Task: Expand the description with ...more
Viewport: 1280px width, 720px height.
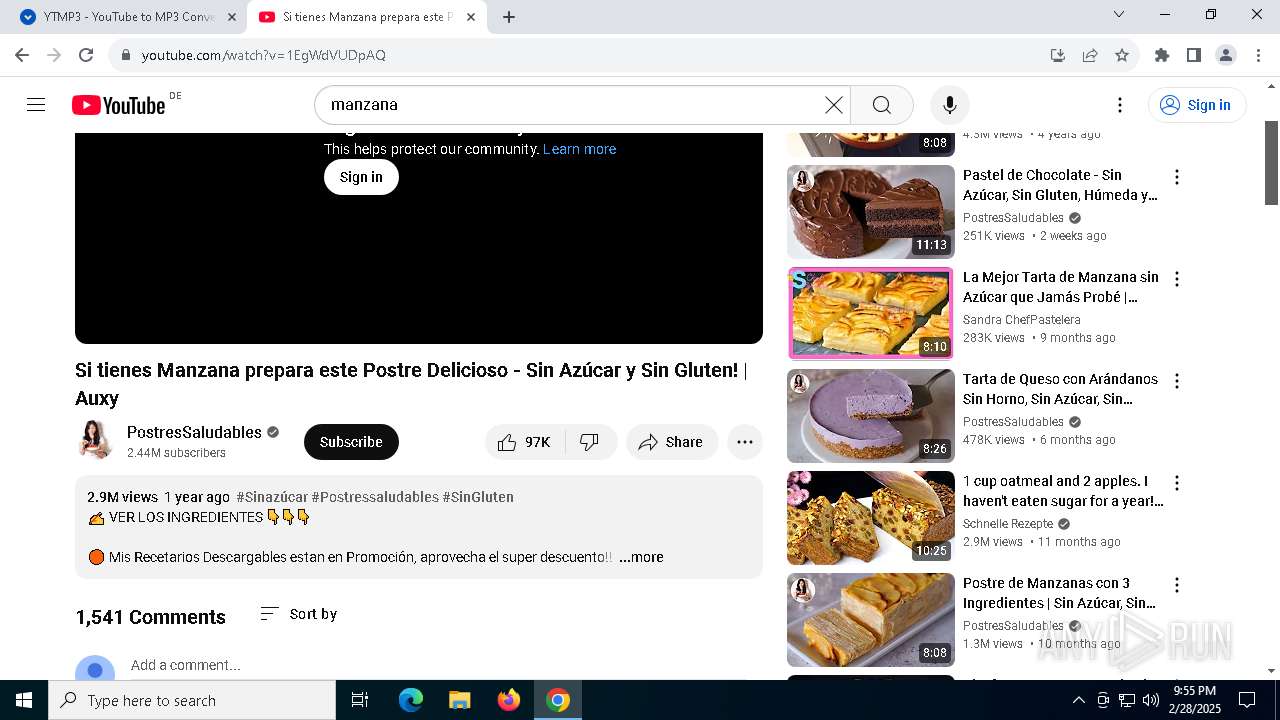Action: coord(641,557)
